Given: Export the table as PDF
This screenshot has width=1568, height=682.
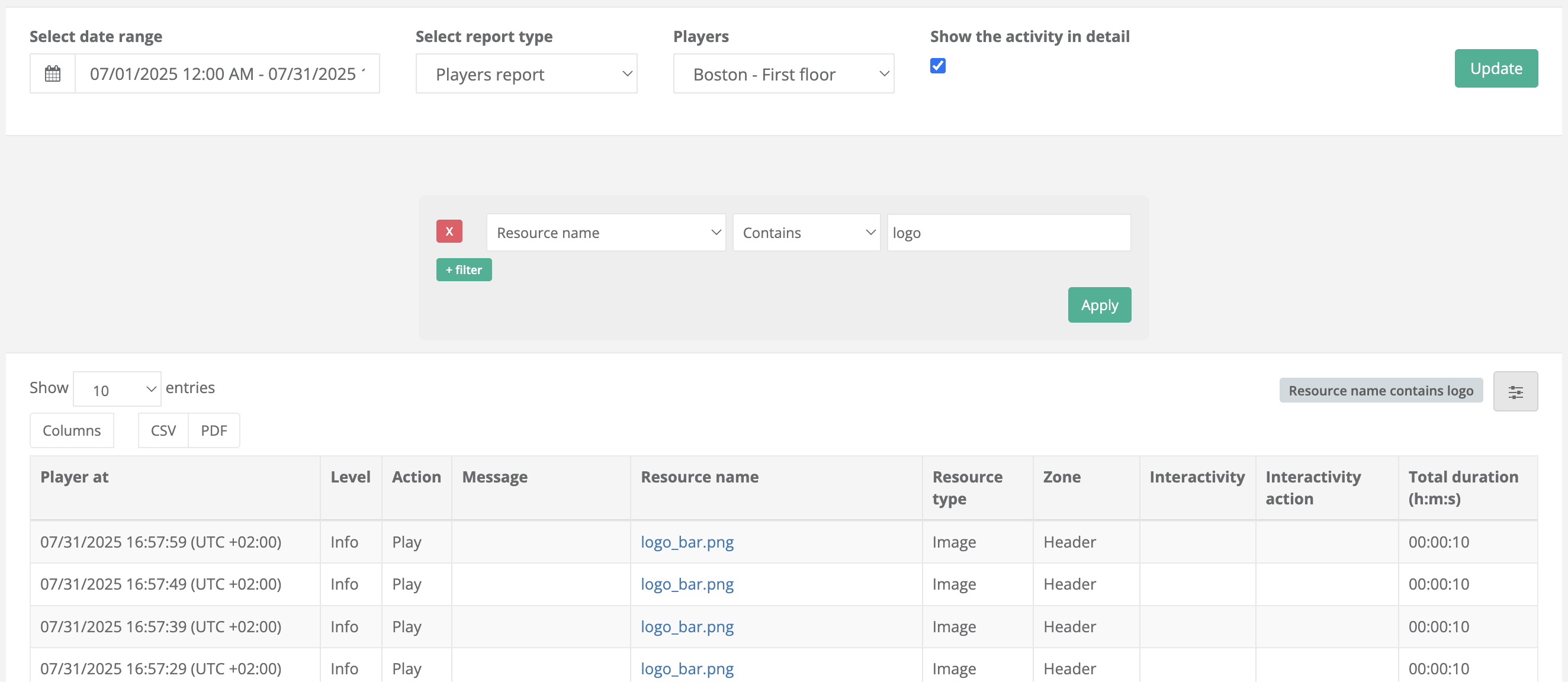Looking at the screenshot, I should click(x=214, y=430).
